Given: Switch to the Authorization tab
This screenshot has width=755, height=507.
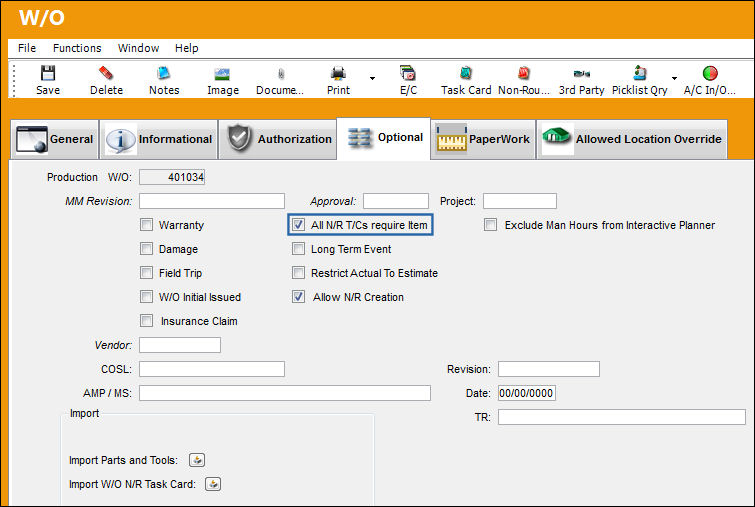Looking at the screenshot, I should 278,139.
